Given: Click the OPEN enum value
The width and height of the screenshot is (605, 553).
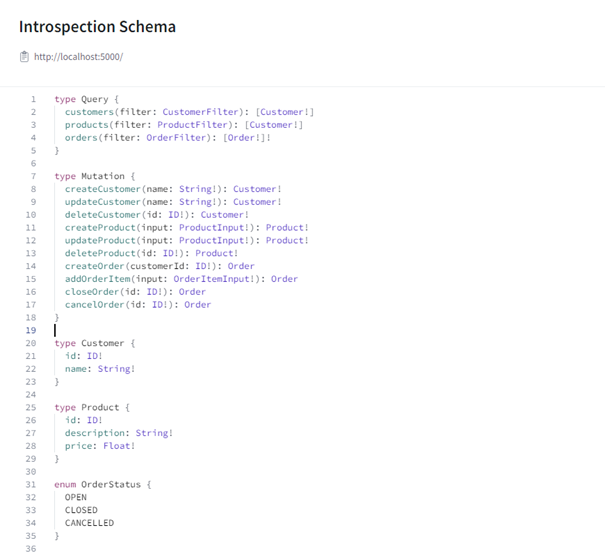Looking at the screenshot, I should point(76,497).
